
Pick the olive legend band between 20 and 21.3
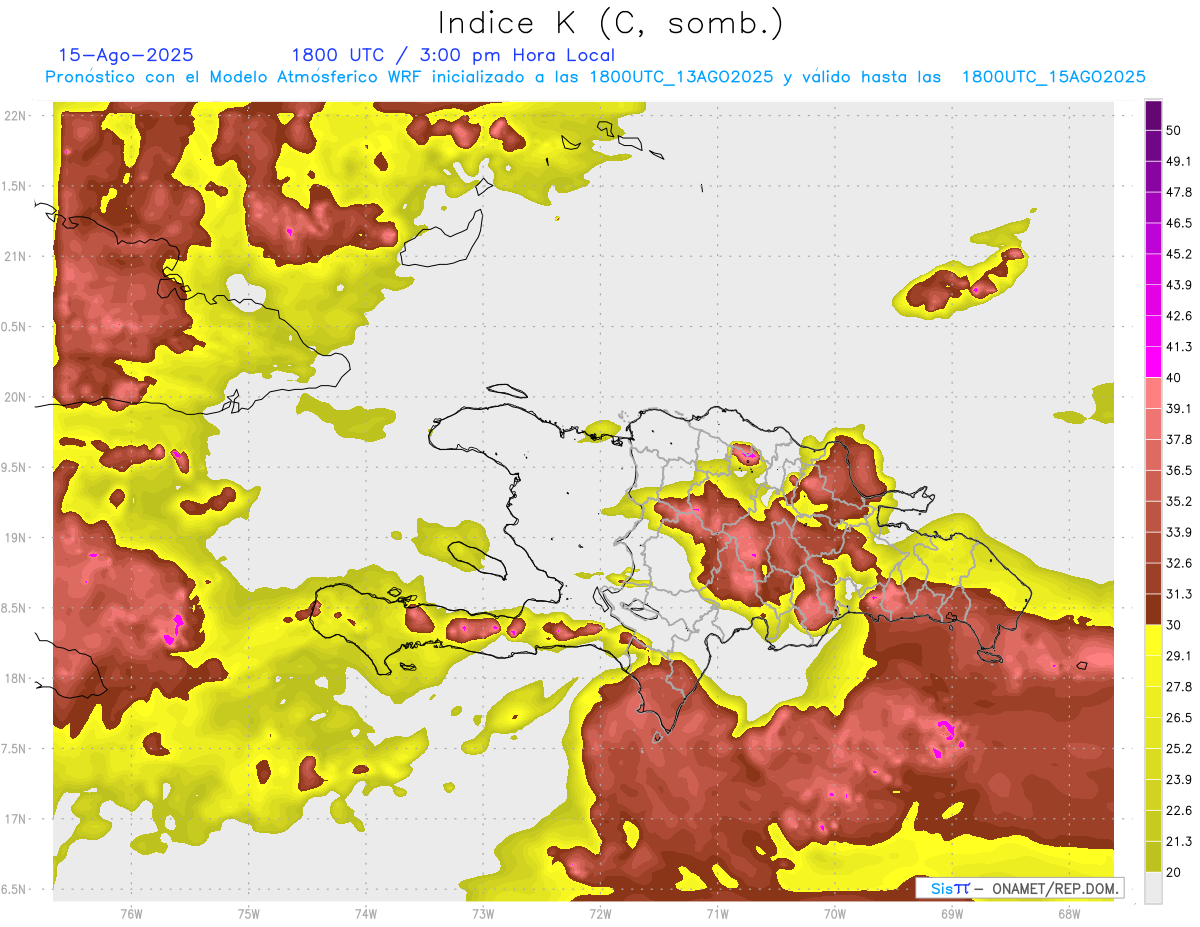(x=1153, y=857)
